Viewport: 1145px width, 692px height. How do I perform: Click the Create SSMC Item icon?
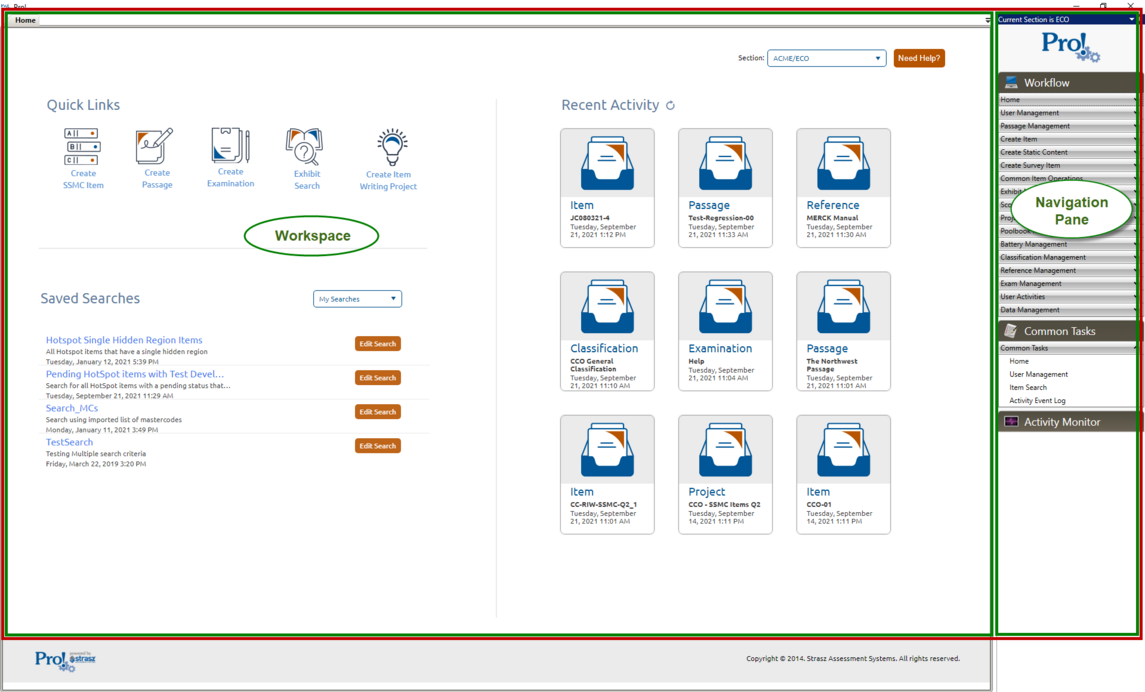(82, 147)
